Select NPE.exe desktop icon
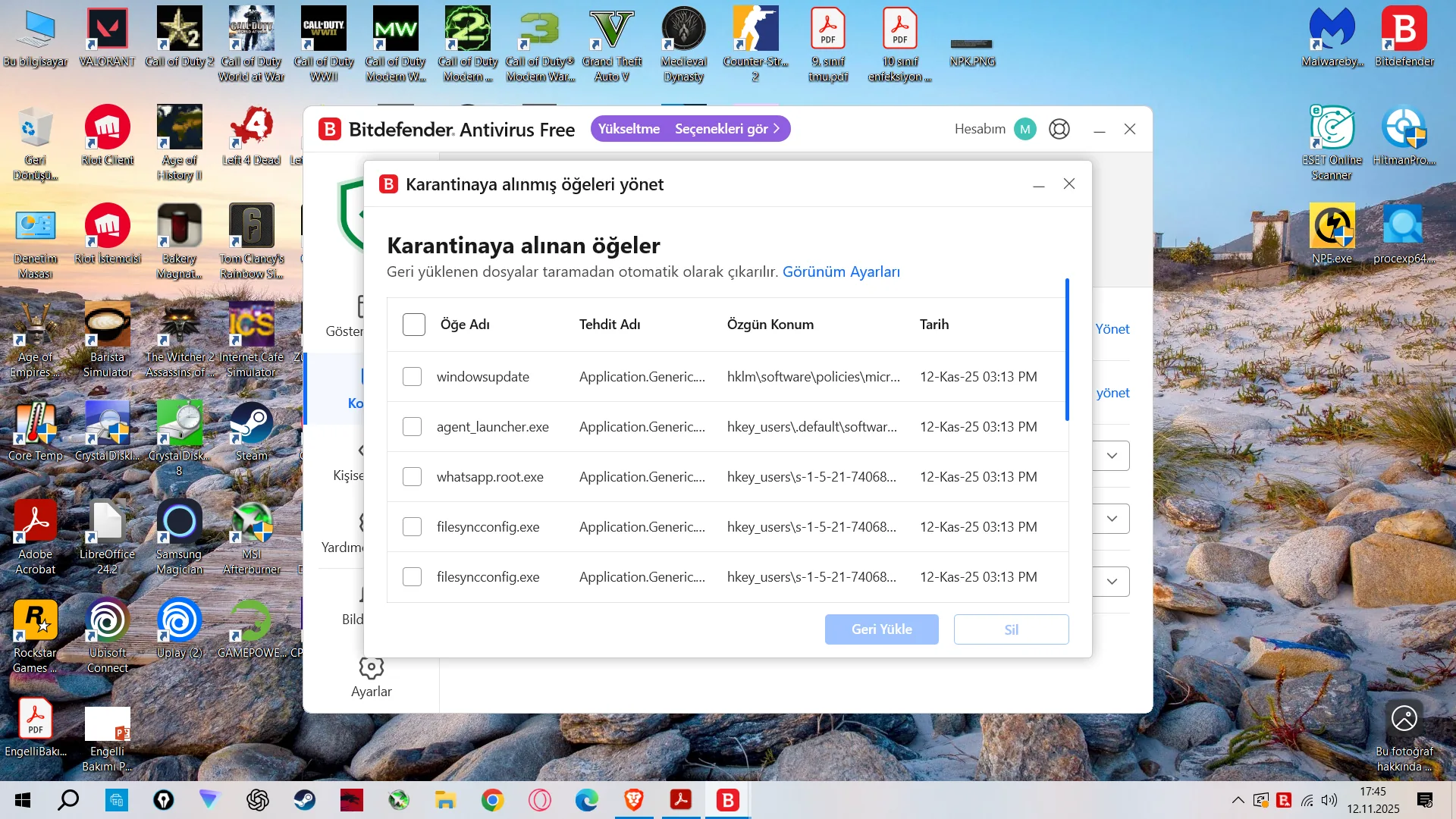 click(x=1332, y=234)
